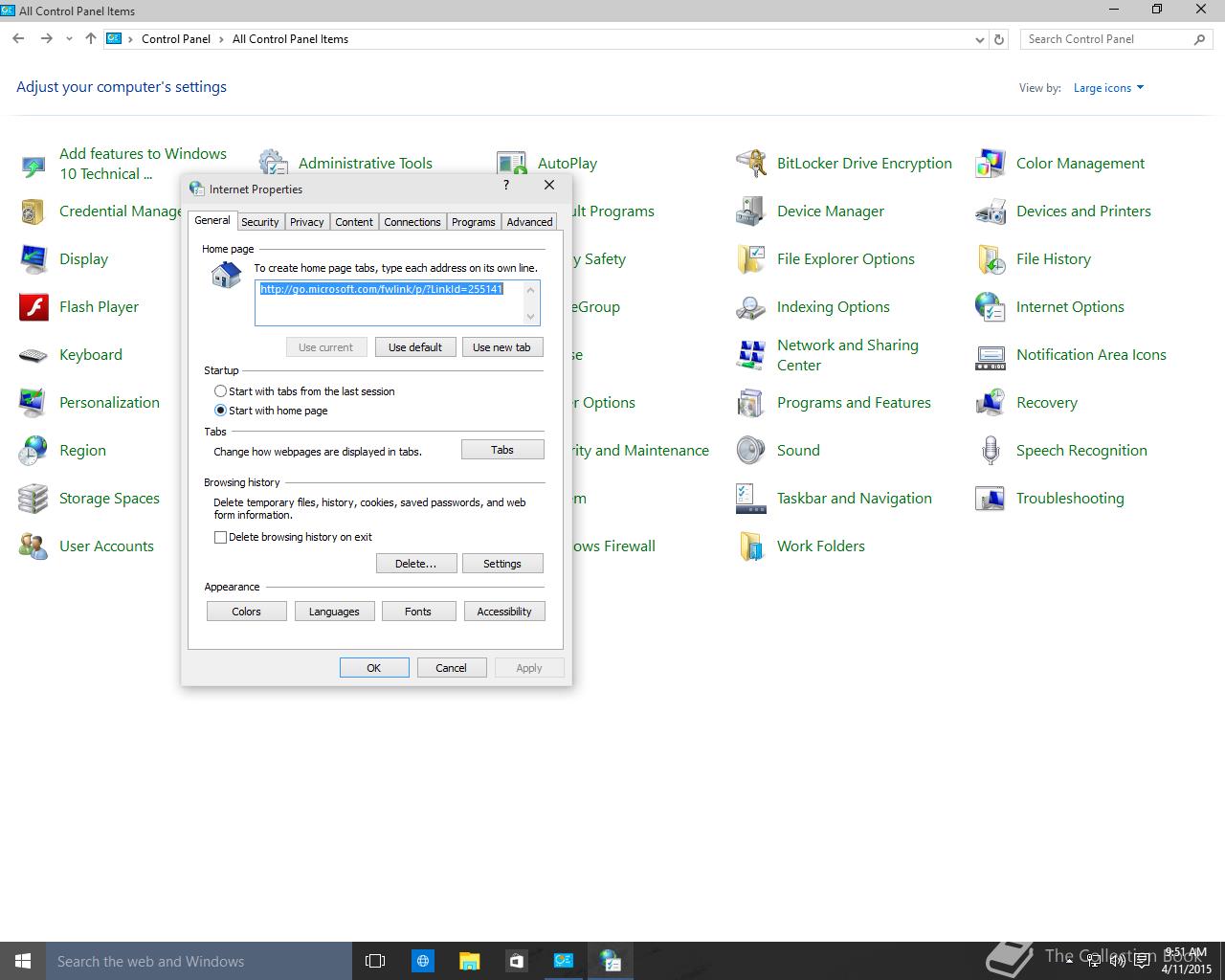The image size is (1225, 980).
Task: Open the User Accounts icon
Action: click(33, 546)
